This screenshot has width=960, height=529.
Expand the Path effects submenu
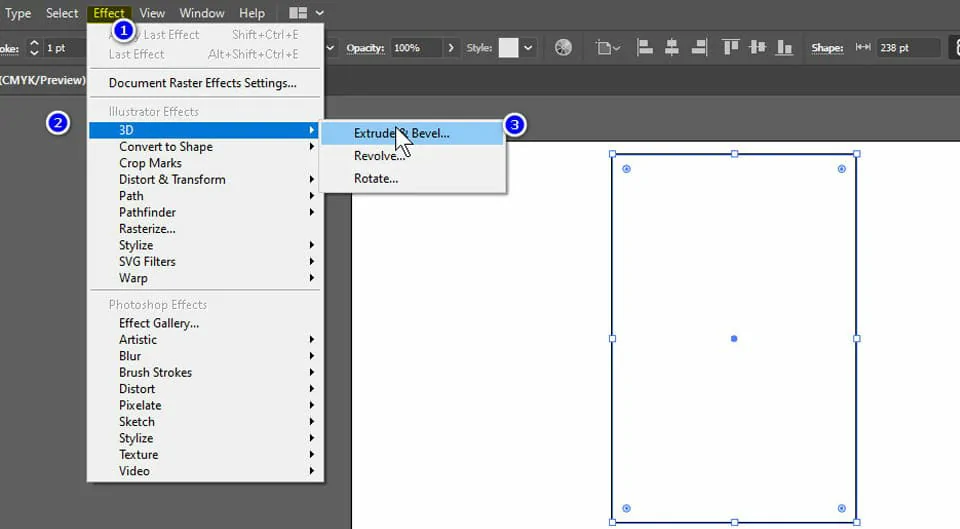pos(204,196)
